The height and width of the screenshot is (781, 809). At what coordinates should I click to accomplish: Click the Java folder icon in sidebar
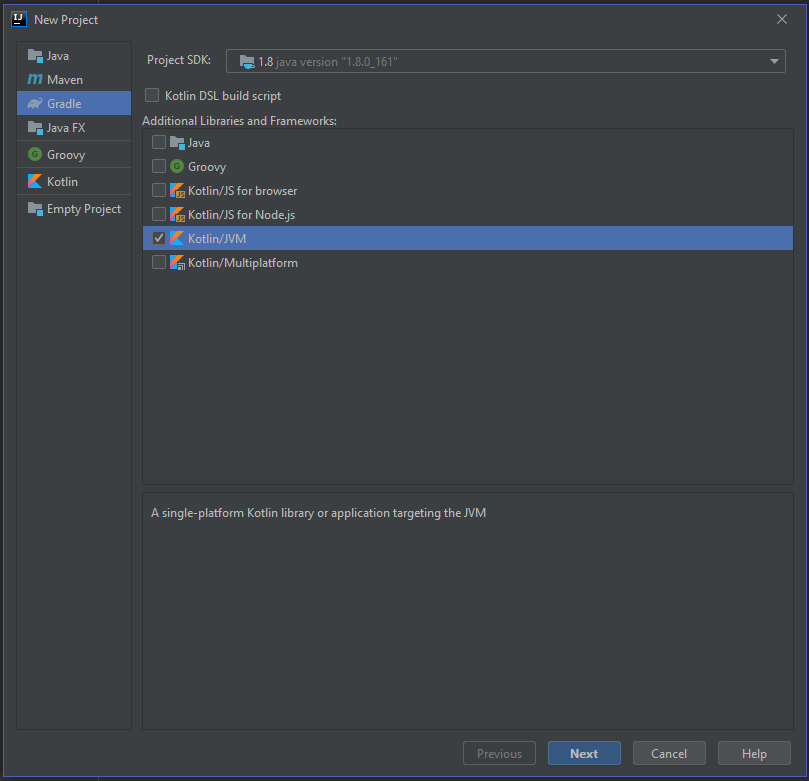coord(35,56)
